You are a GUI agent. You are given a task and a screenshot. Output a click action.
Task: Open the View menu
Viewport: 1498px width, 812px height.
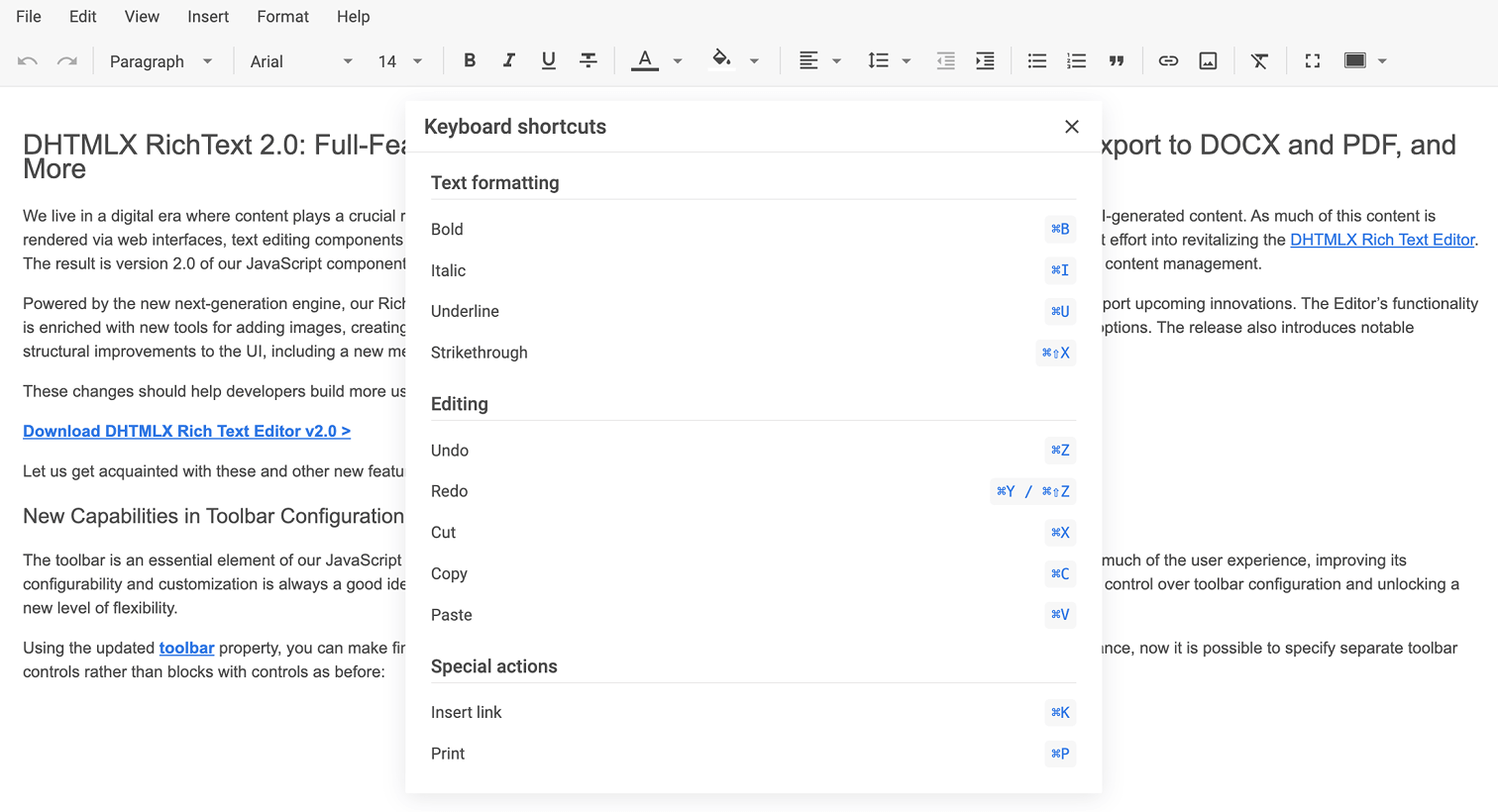(x=142, y=17)
